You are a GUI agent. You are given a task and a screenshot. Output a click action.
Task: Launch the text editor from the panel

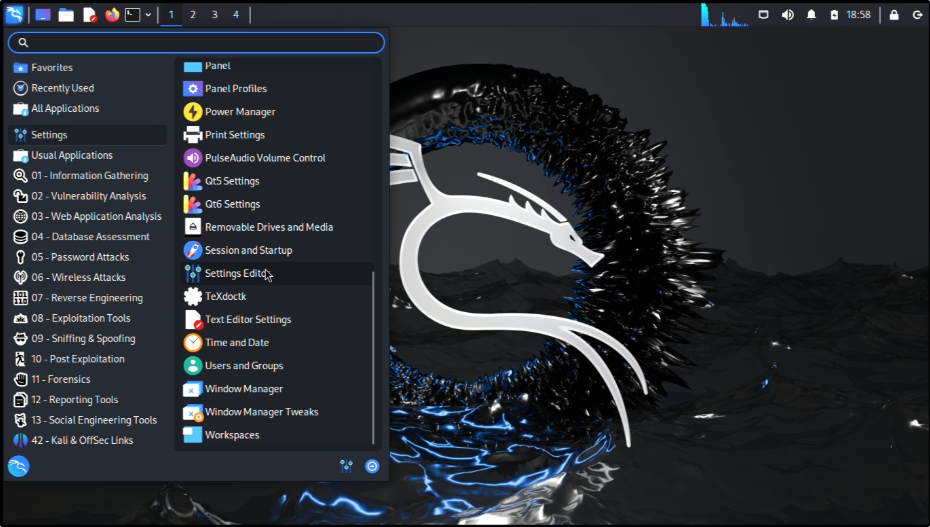pyautogui.click(x=90, y=15)
